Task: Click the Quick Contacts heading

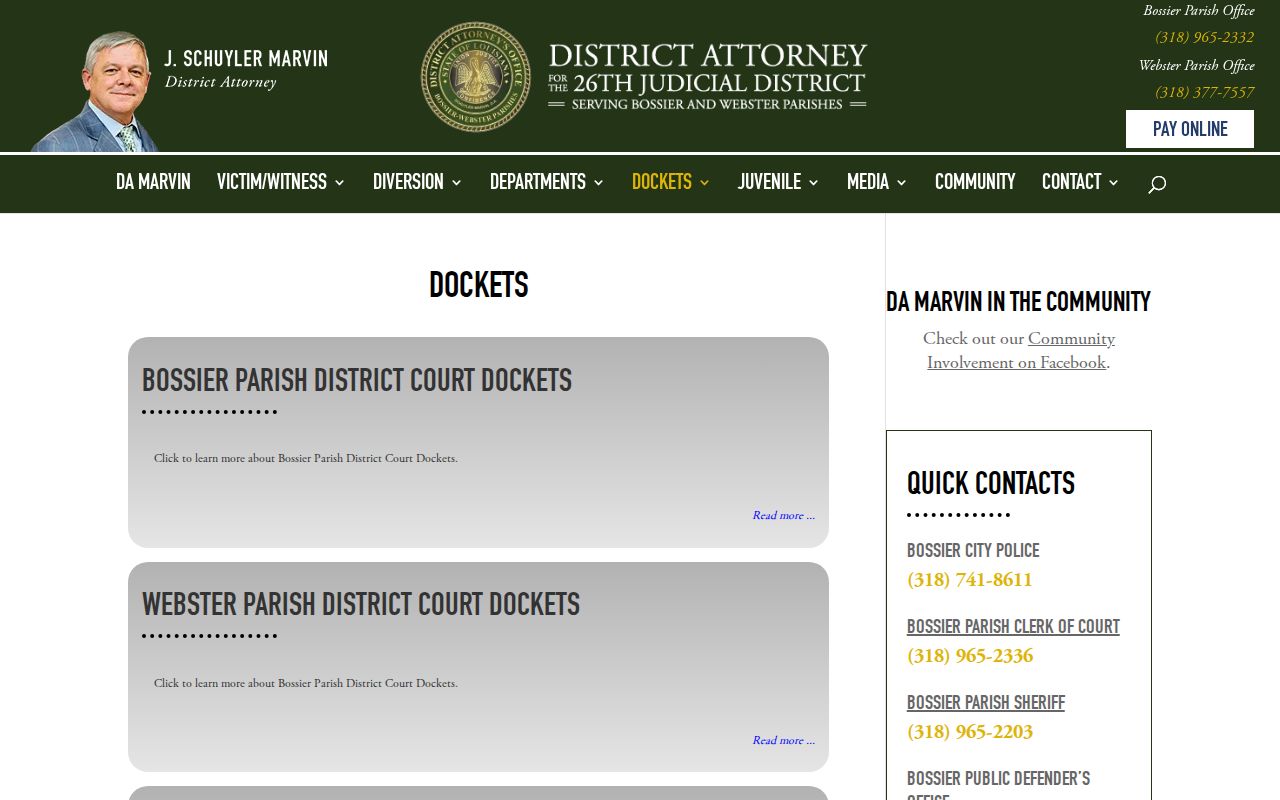Action: [991, 484]
